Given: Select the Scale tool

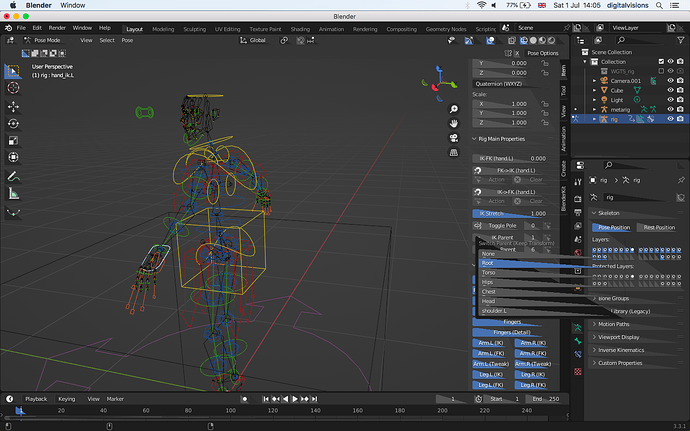Looking at the screenshot, I should pos(13,141).
